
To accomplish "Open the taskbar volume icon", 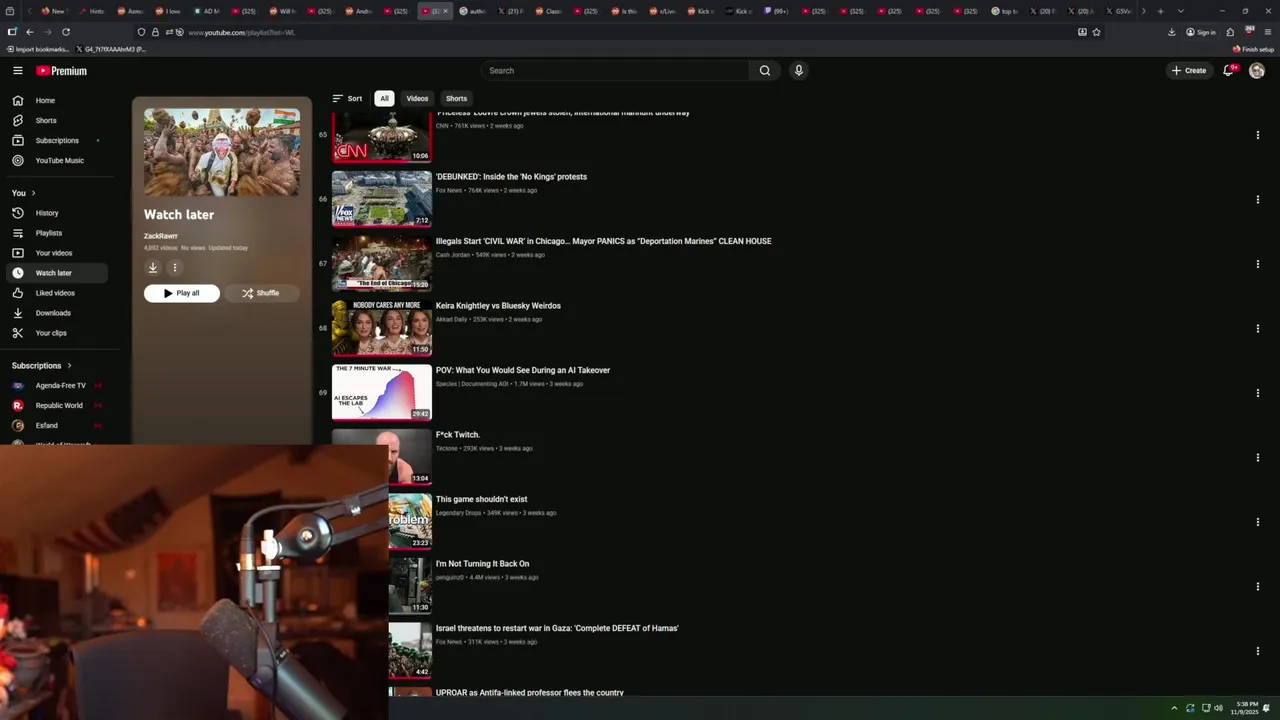I will pyautogui.click(x=1218, y=708).
